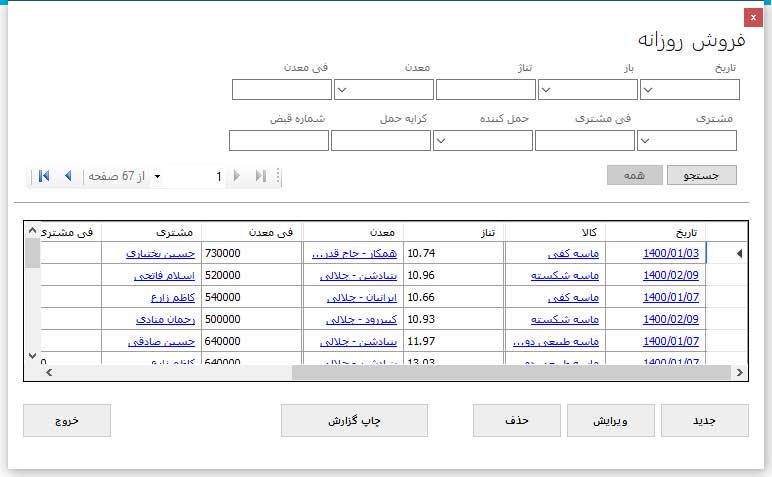The height and width of the screenshot is (477, 772).
Task: Click the grid's vertical scroll down arrow
Action: (x=32, y=355)
